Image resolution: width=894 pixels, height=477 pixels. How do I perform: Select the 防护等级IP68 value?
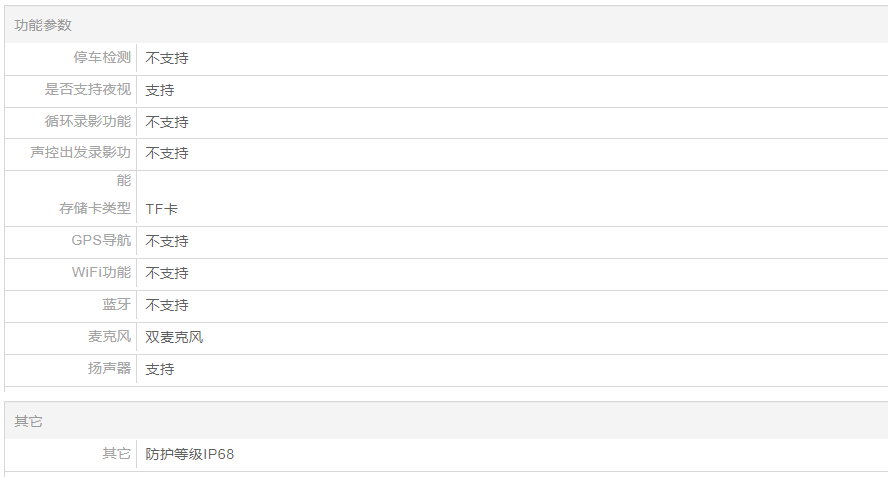tap(190, 454)
